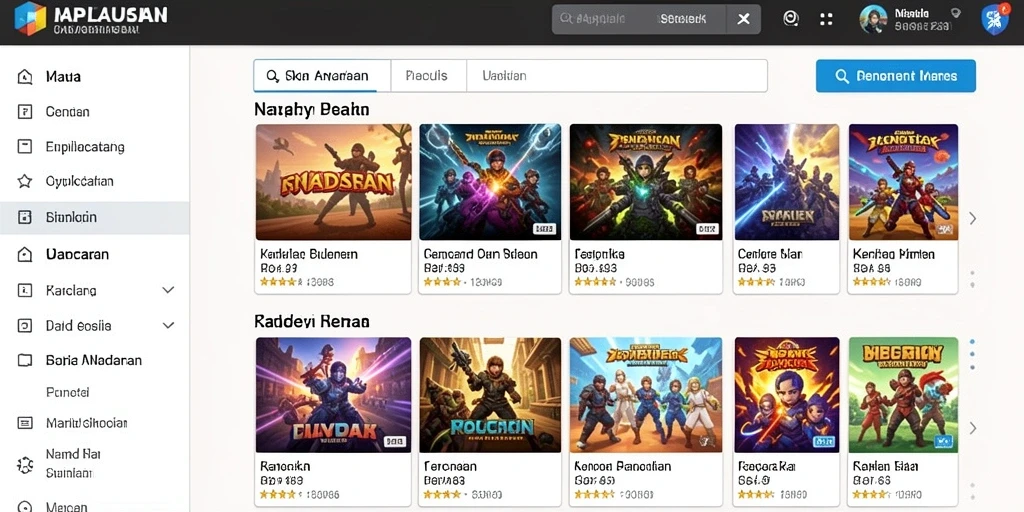Clear the header search with X button
1024x512 pixels.
tap(743, 19)
